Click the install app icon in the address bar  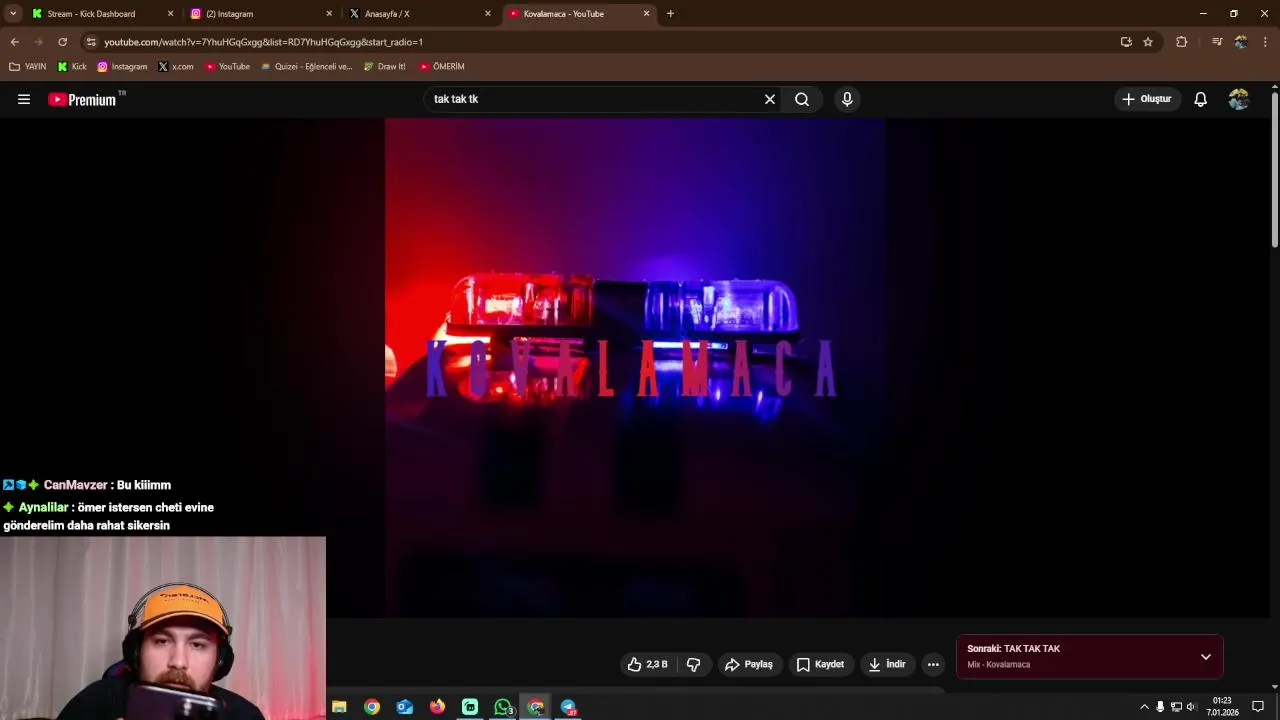1126,42
